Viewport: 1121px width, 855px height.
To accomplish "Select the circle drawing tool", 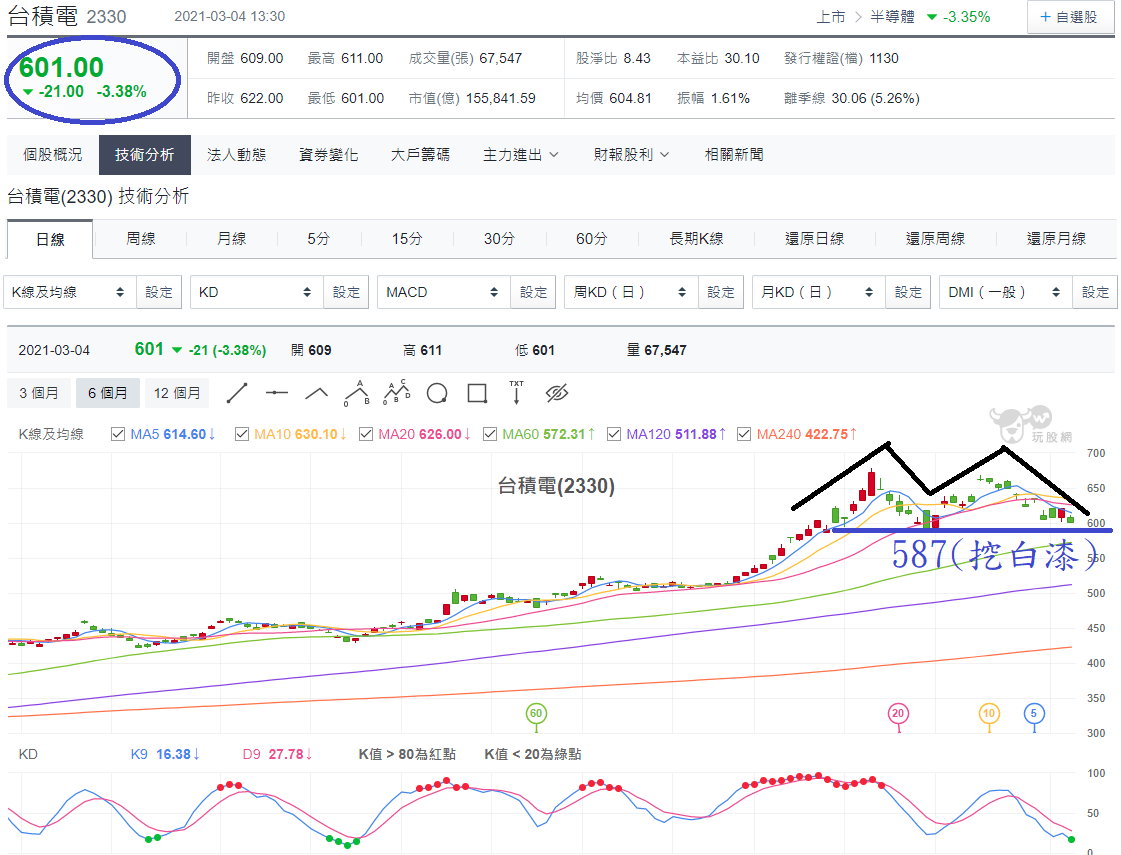I will pyautogui.click(x=437, y=393).
